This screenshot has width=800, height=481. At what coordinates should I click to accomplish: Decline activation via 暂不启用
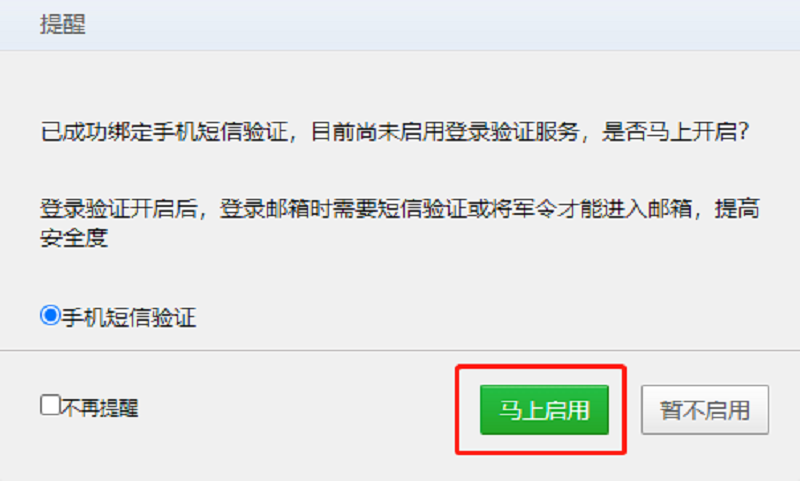pyautogui.click(x=705, y=410)
